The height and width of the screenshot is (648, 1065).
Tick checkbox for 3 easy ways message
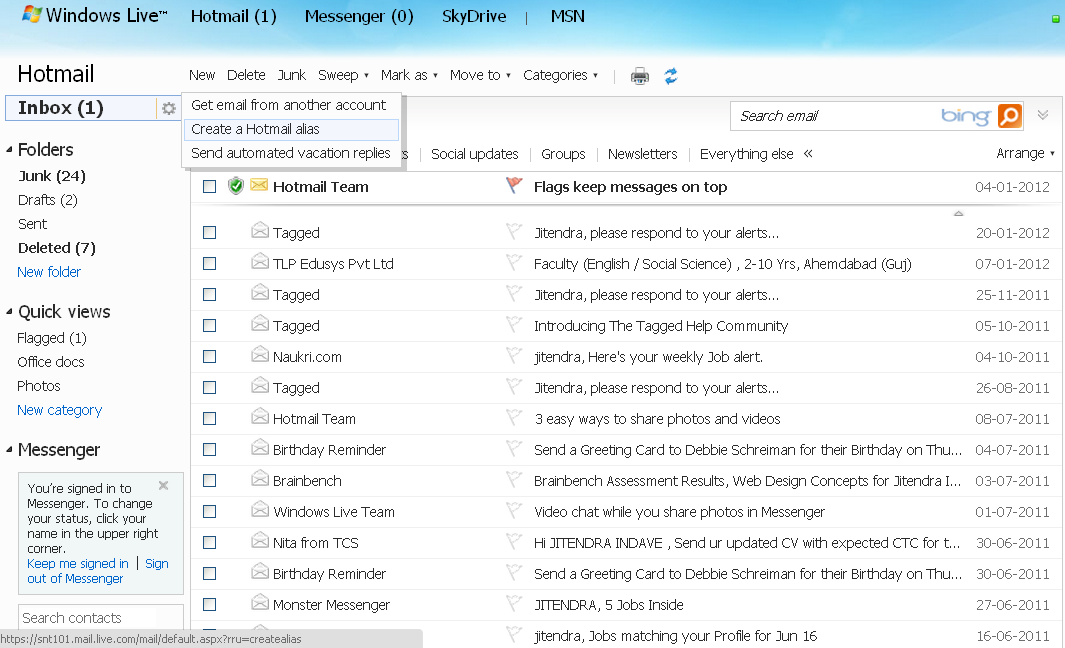point(209,418)
